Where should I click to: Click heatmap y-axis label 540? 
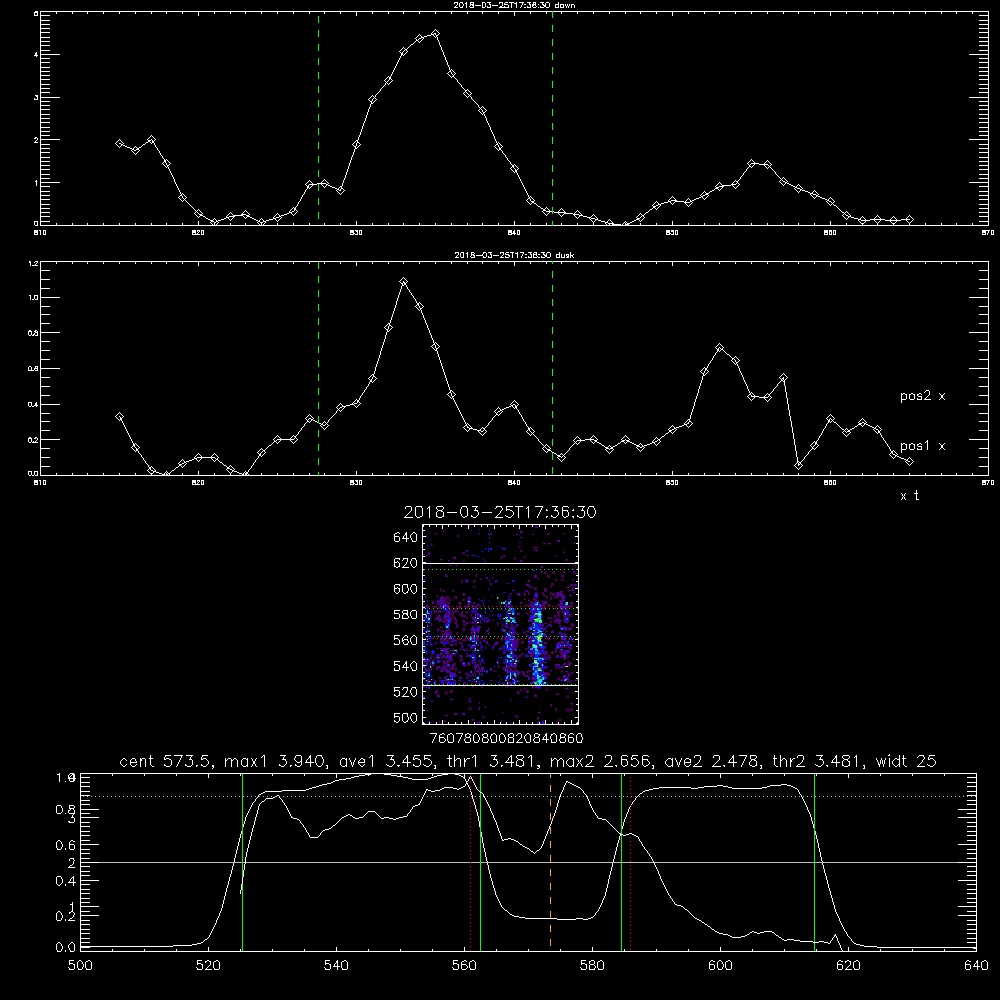click(x=406, y=666)
